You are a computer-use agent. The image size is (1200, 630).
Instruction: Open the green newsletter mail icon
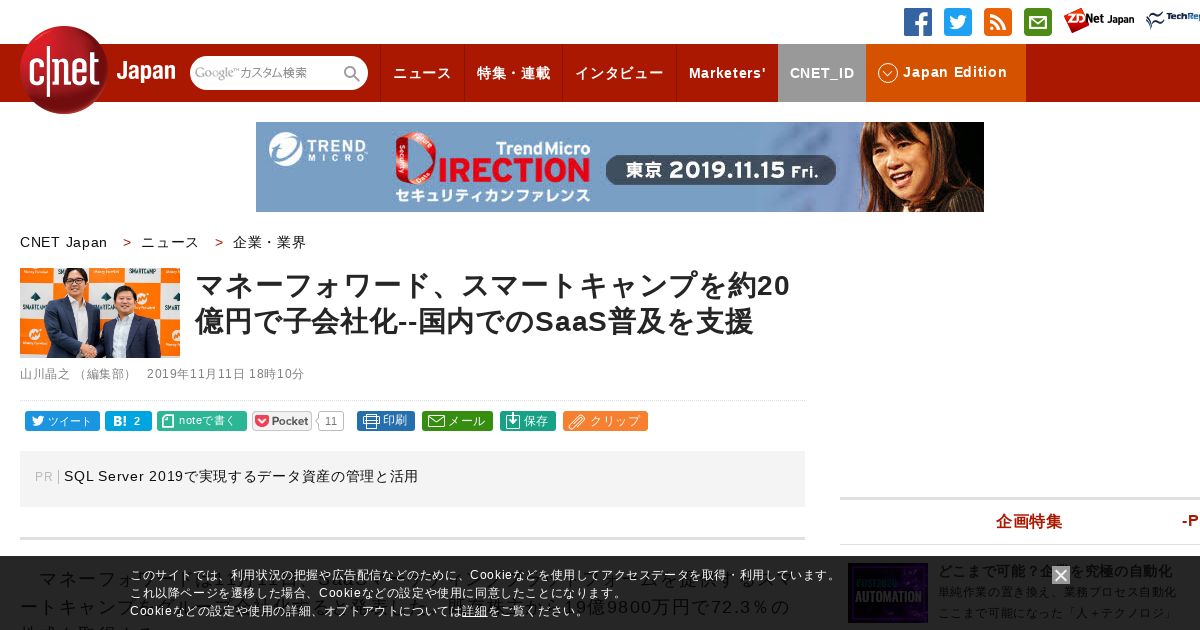[x=1038, y=22]
